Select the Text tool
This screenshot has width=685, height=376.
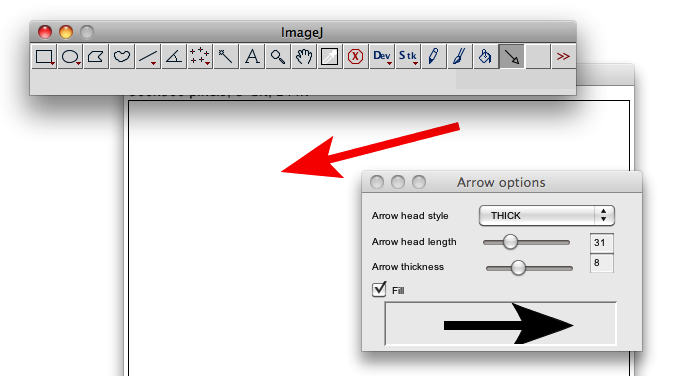tap(252, 56)
